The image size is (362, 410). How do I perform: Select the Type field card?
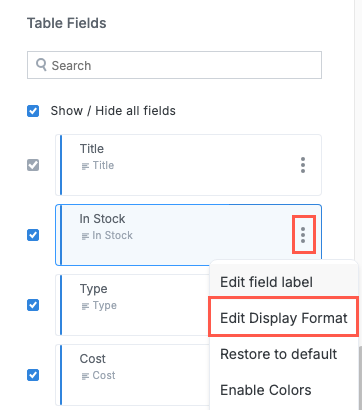click(133, 305)
